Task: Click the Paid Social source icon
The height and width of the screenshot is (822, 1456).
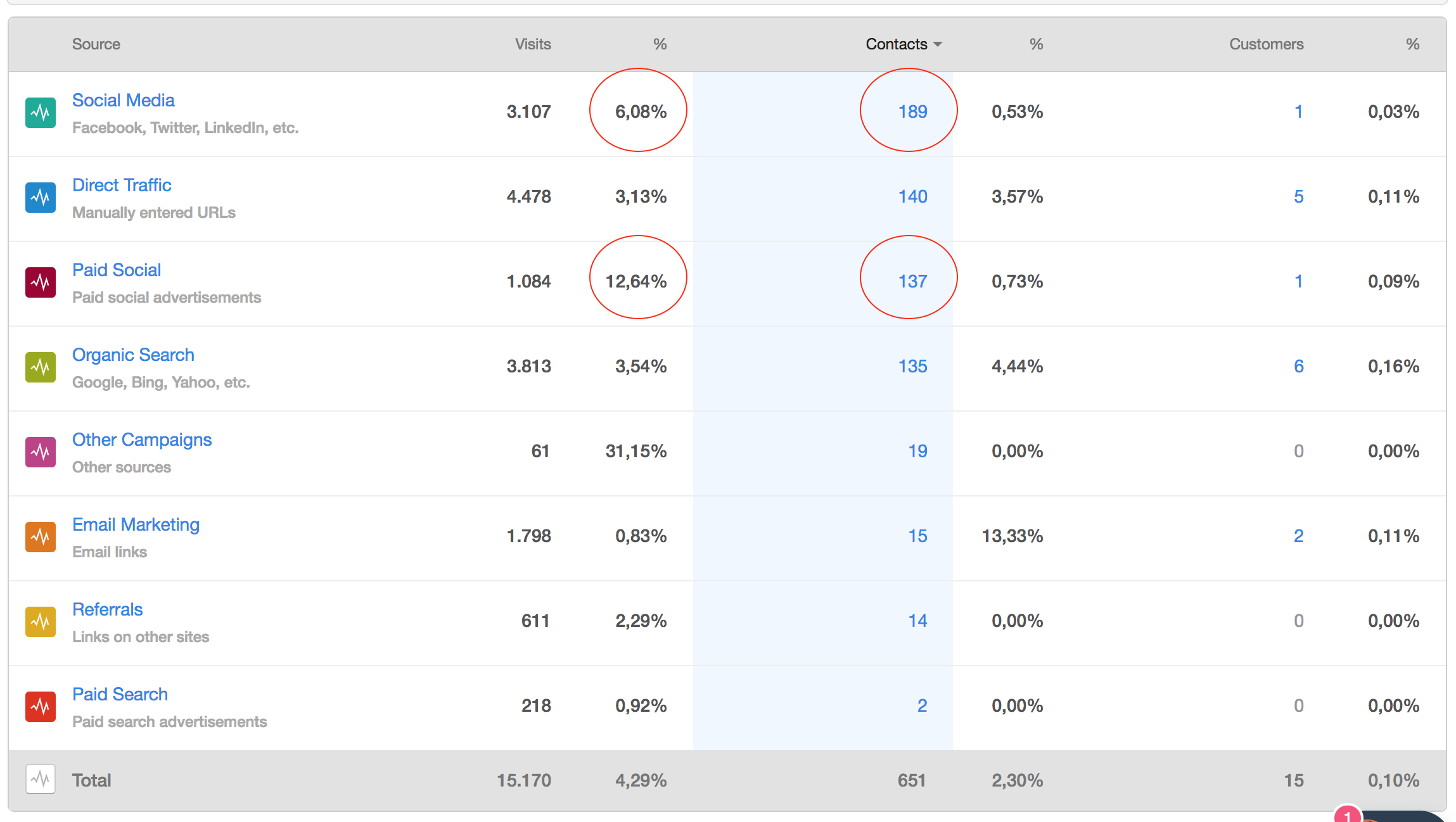Action: tap(40, 280)
